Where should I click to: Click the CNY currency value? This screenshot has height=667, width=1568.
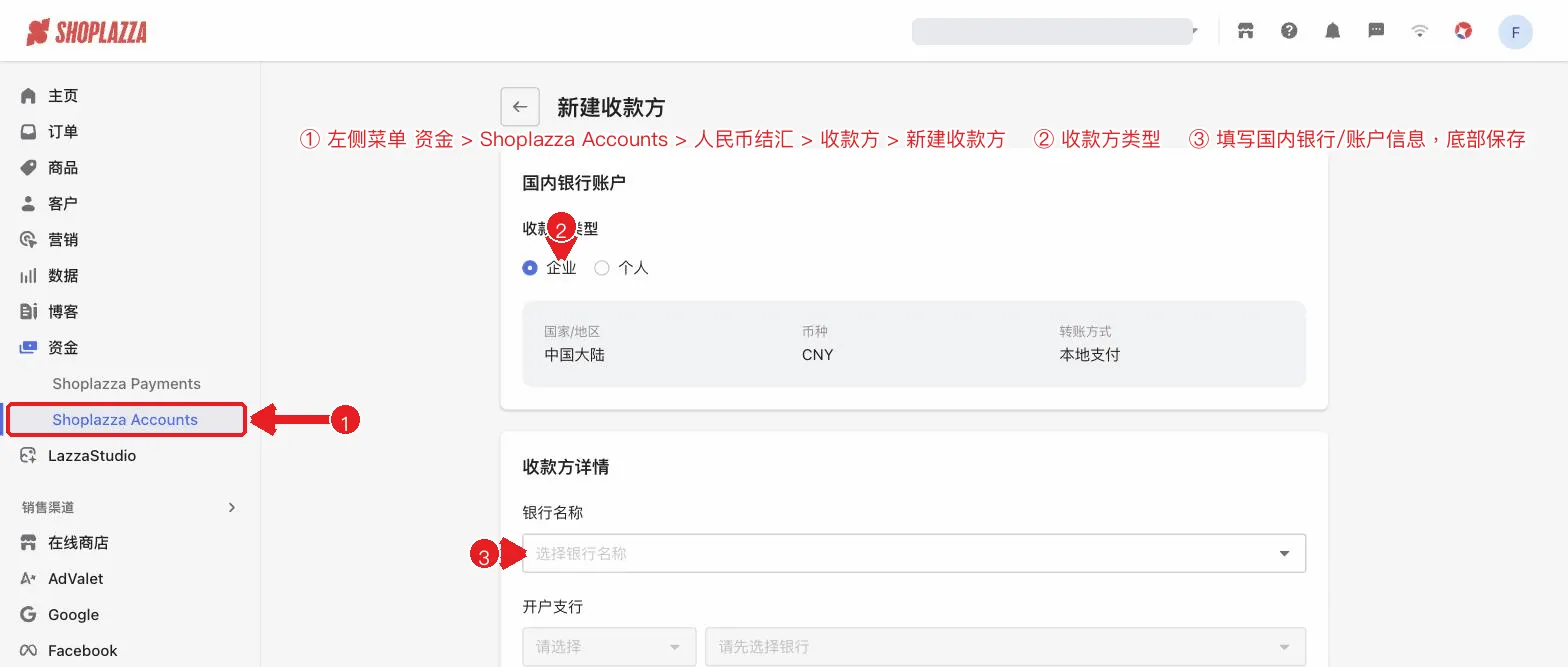coord(817,355)
